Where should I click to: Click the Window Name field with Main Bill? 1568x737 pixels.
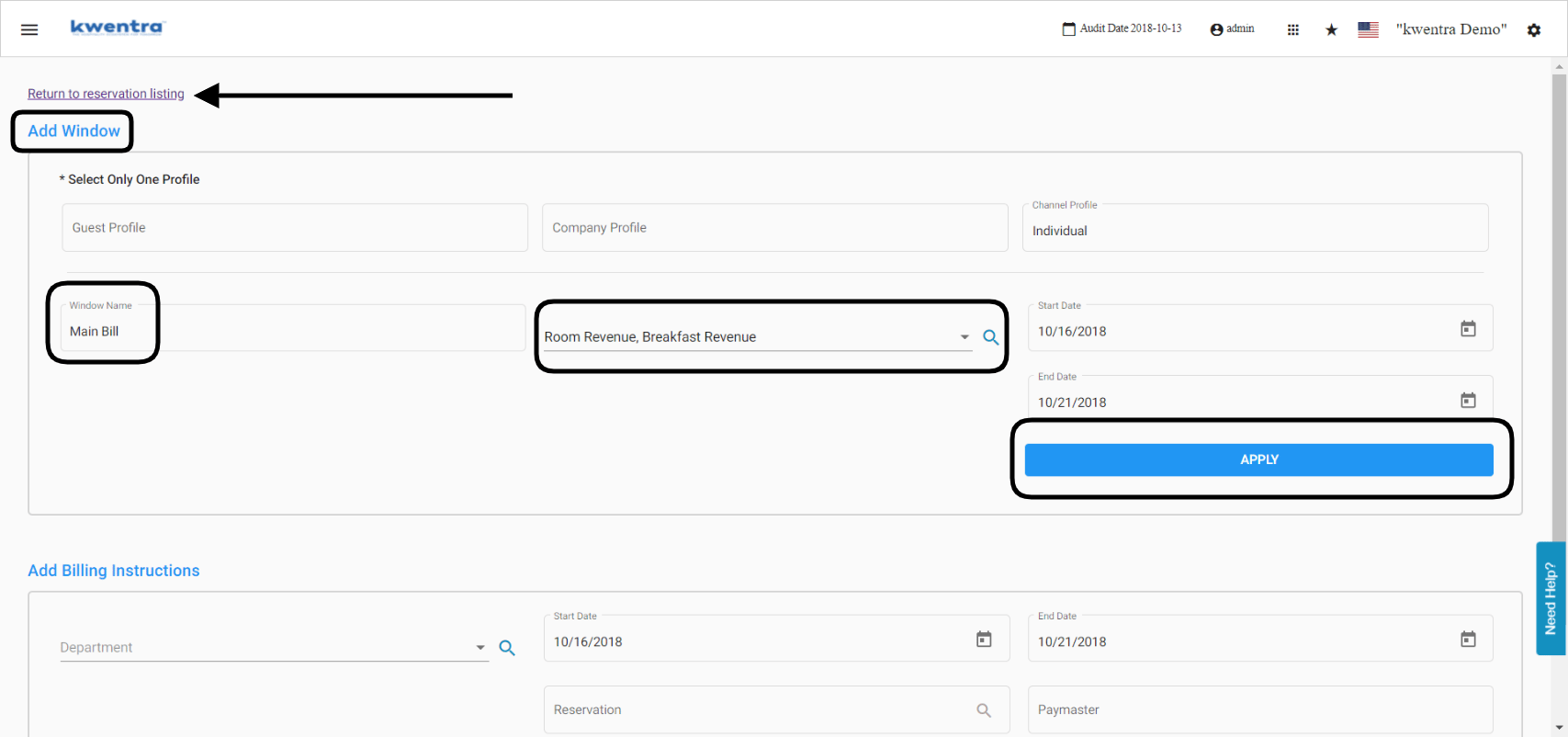(293, 327)
